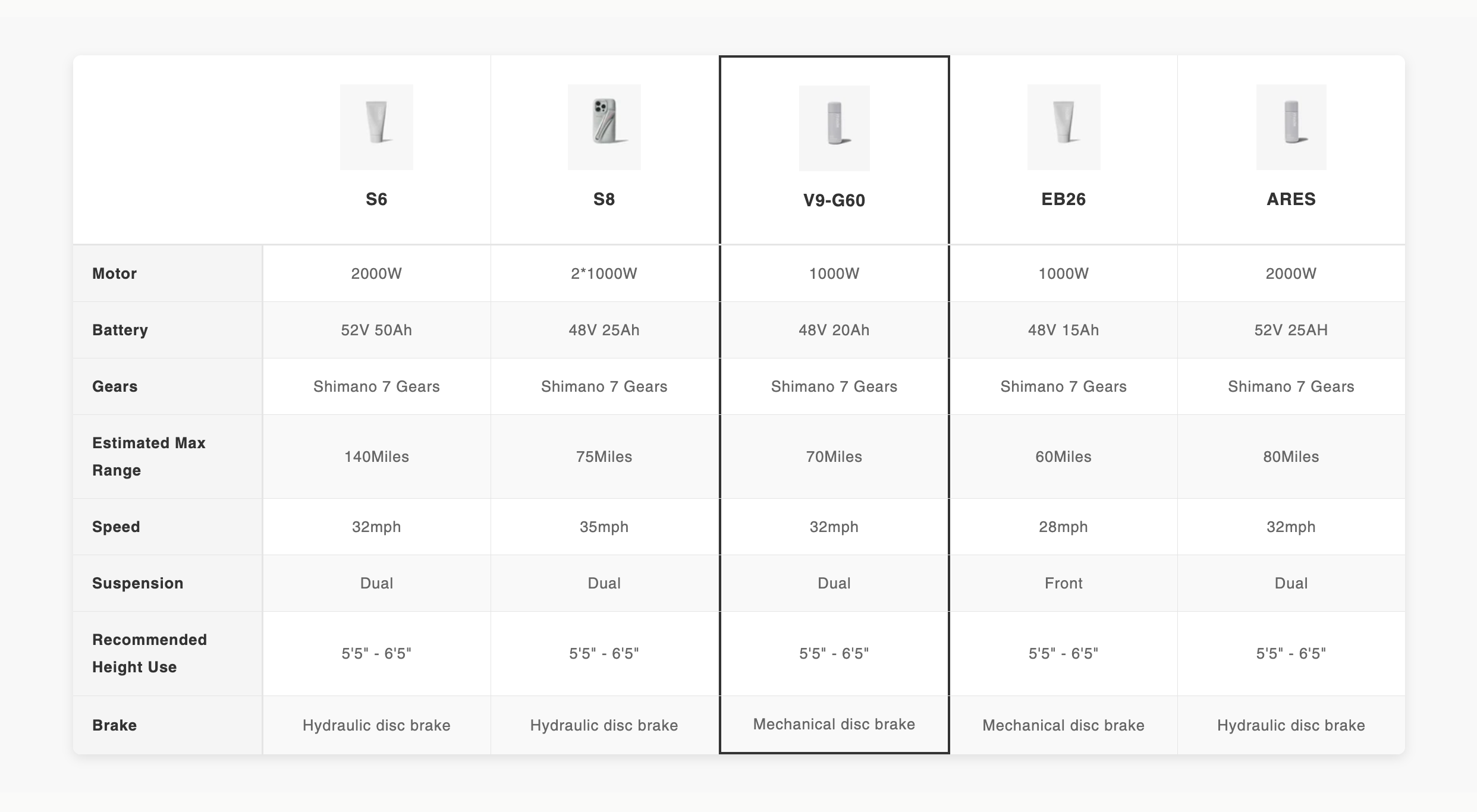Click the S6 product thumbnail image
The height and width of the screenshot is (812, 1477).
tap(376, 127)
